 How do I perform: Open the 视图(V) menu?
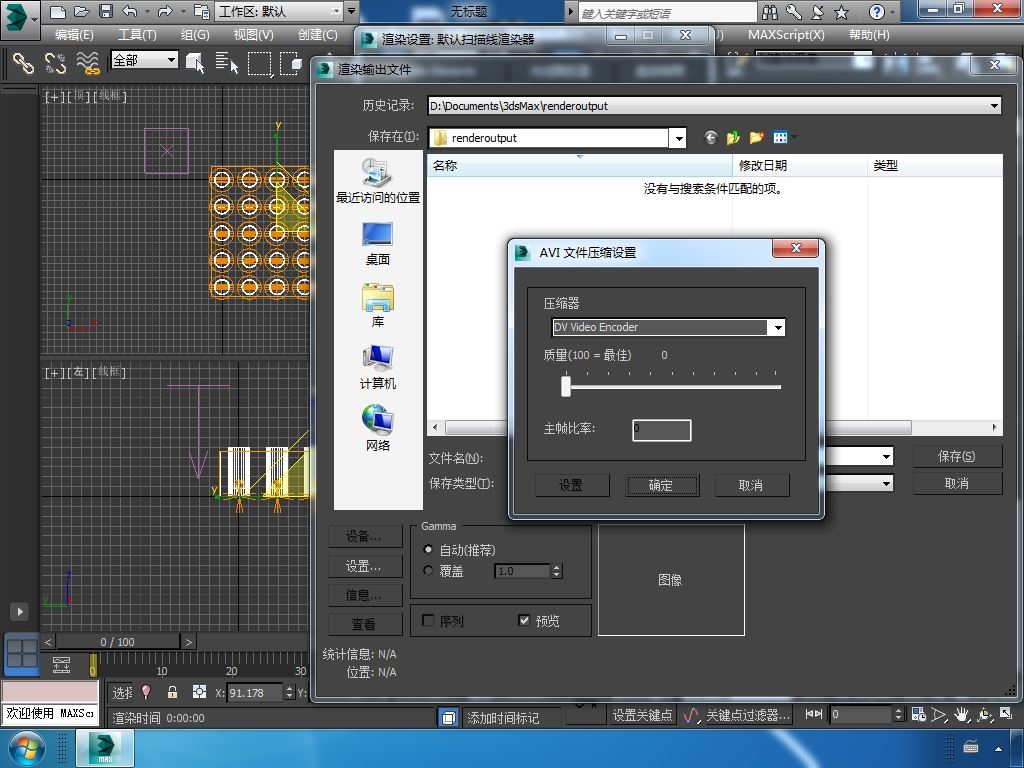pos(253,35)
